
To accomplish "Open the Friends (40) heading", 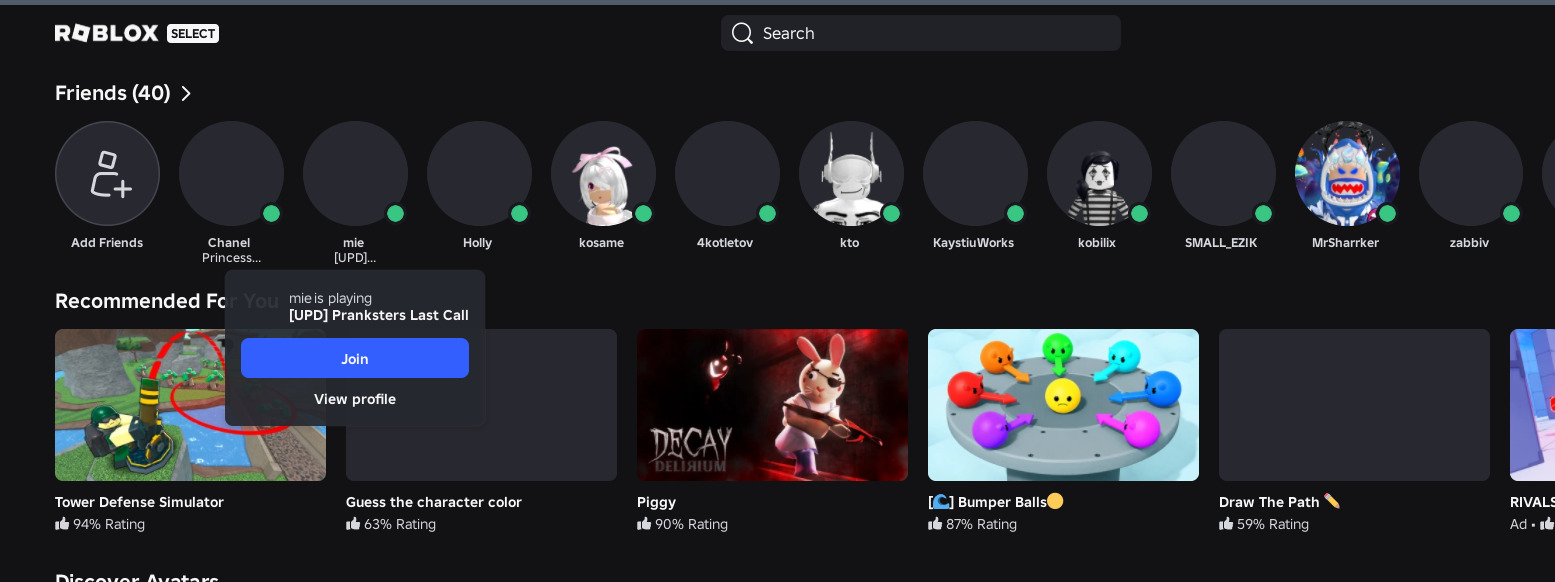I will (112, 93).
